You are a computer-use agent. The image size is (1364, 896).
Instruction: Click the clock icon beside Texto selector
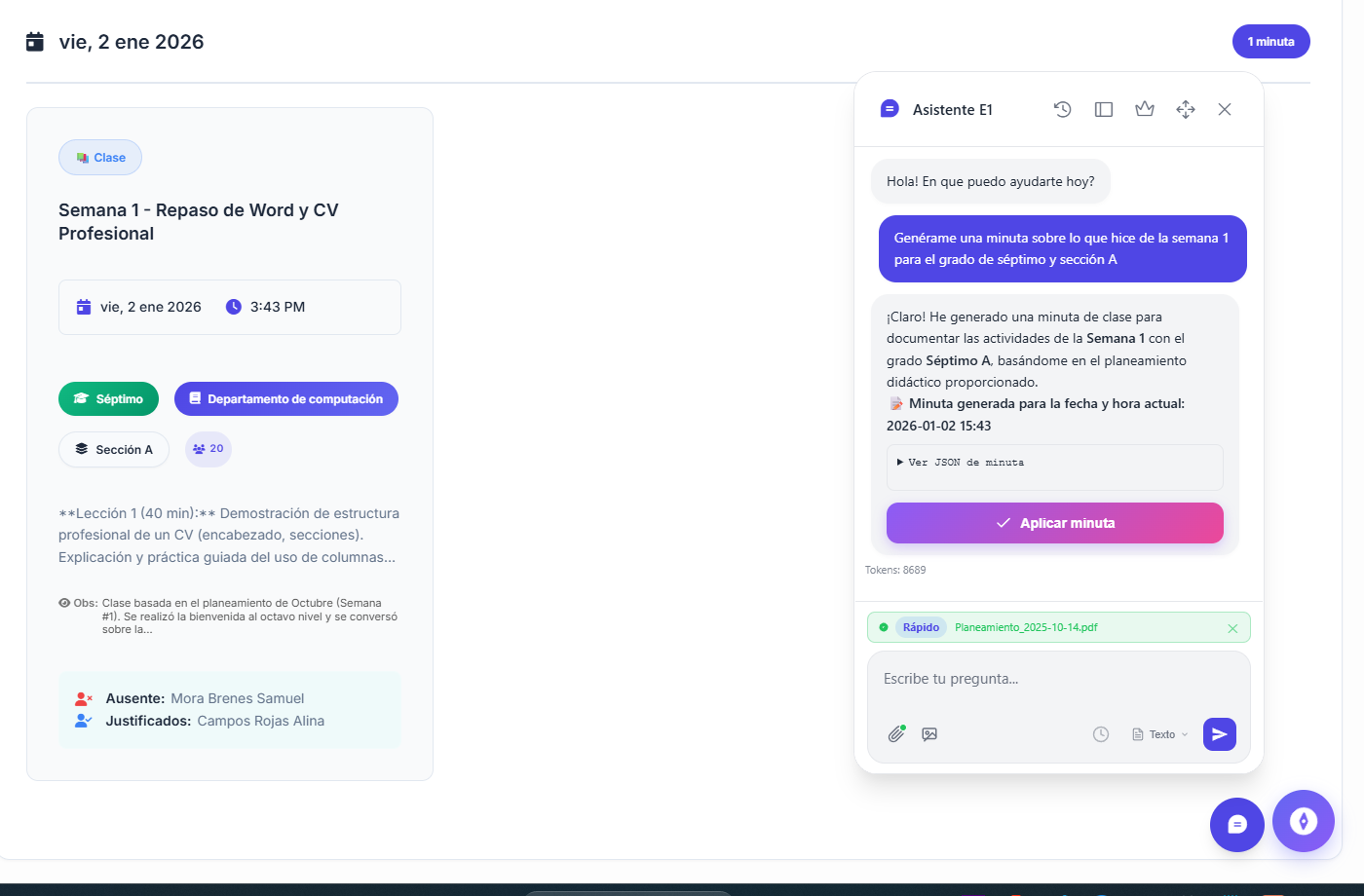[1101, 734]
